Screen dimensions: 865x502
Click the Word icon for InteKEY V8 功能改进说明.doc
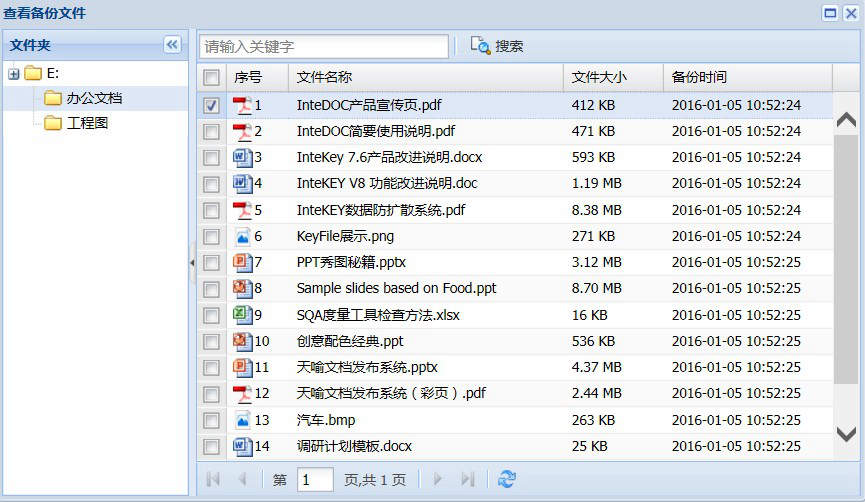[242, 184]
